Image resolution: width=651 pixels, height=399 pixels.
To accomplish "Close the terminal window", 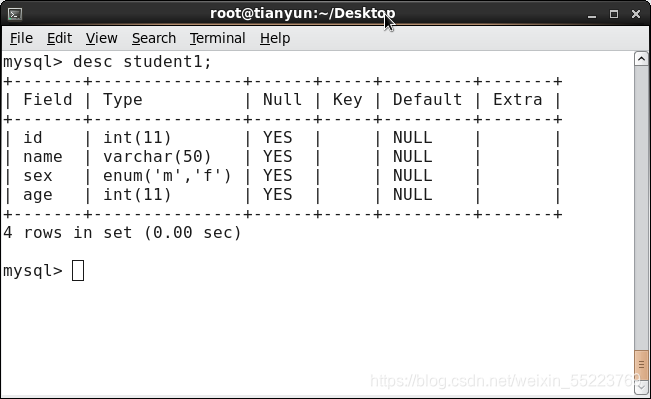I will click(636, 15).
